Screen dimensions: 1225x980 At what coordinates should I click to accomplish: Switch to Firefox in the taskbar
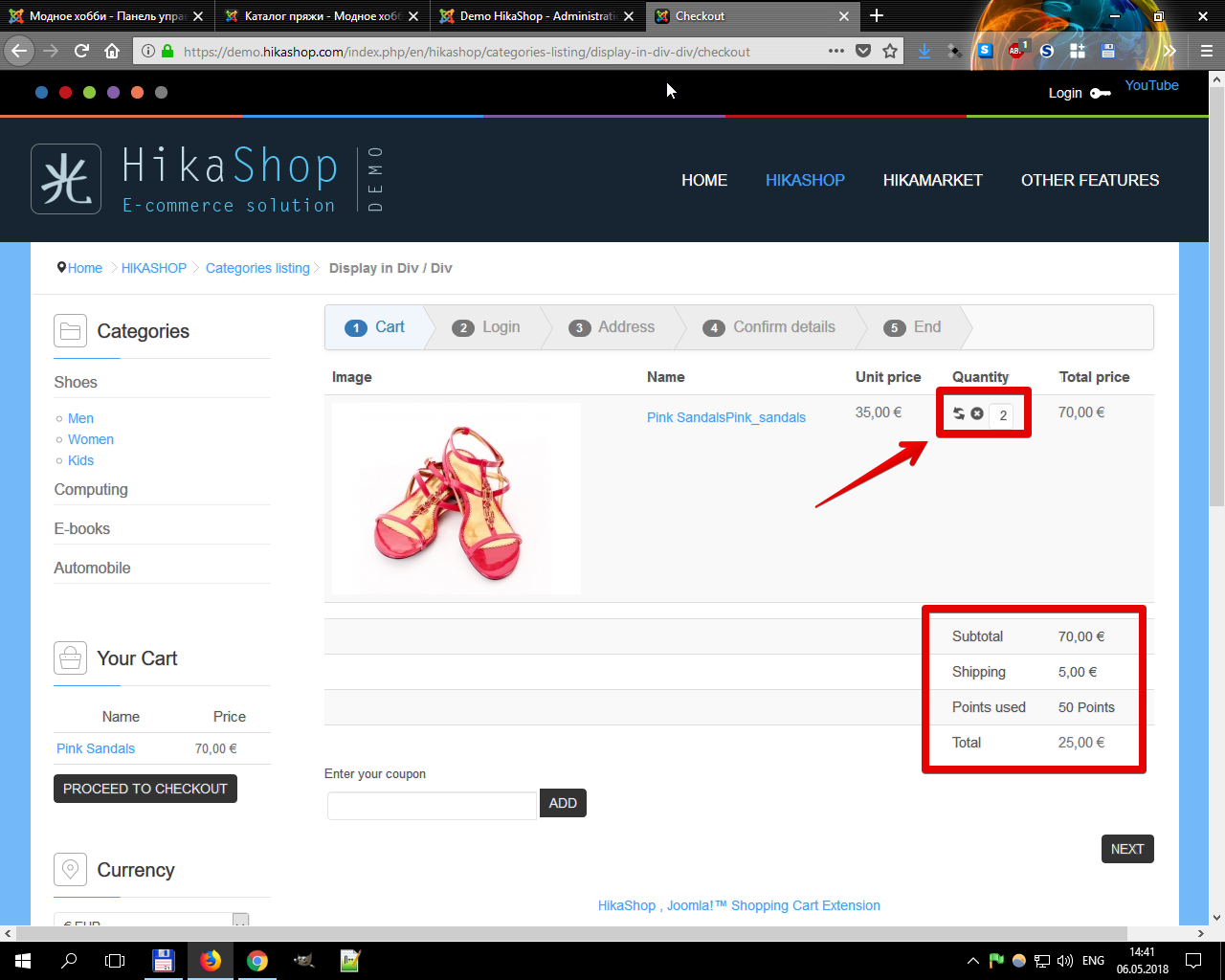[211, 961]
